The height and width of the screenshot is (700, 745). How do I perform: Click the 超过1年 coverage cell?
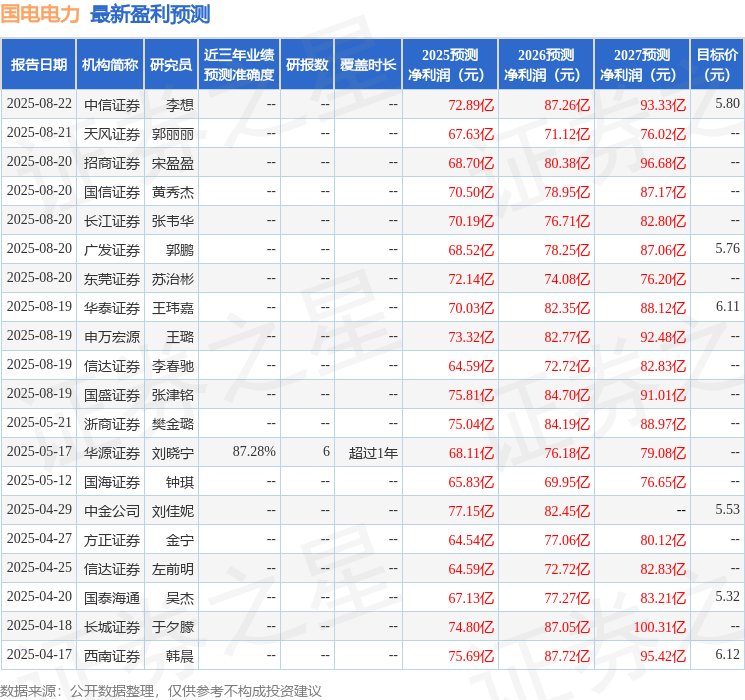[373, 453]
